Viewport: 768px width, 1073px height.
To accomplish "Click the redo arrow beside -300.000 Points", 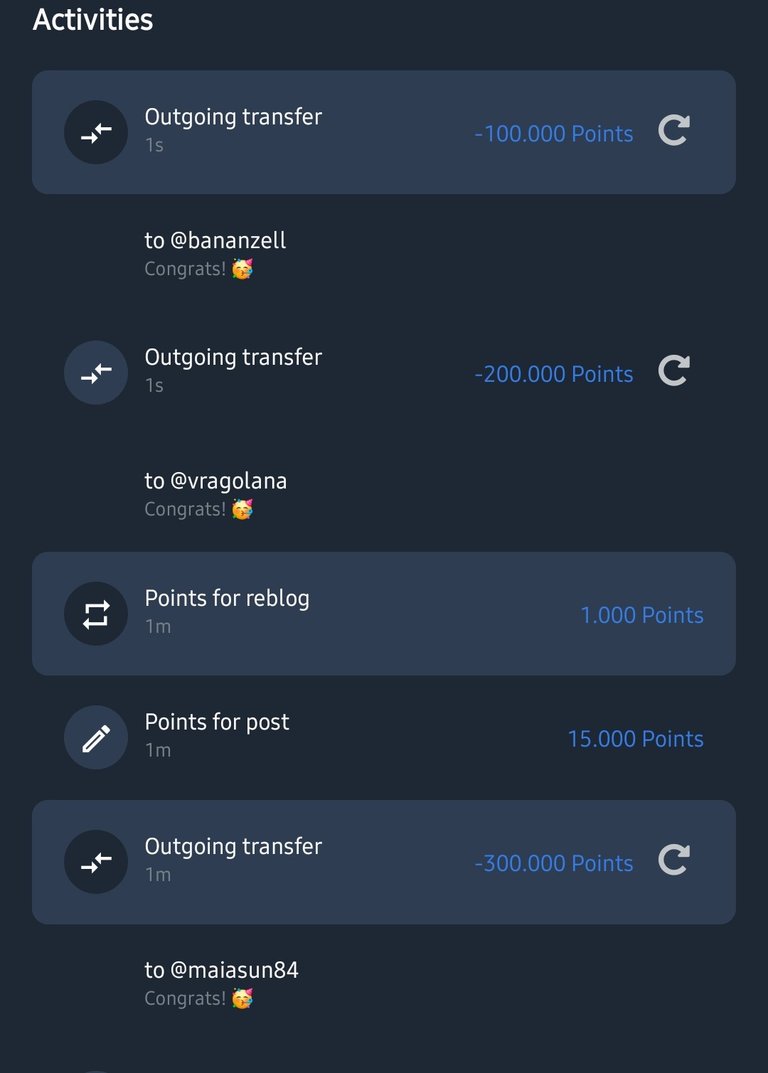I will tap(674, 860).
